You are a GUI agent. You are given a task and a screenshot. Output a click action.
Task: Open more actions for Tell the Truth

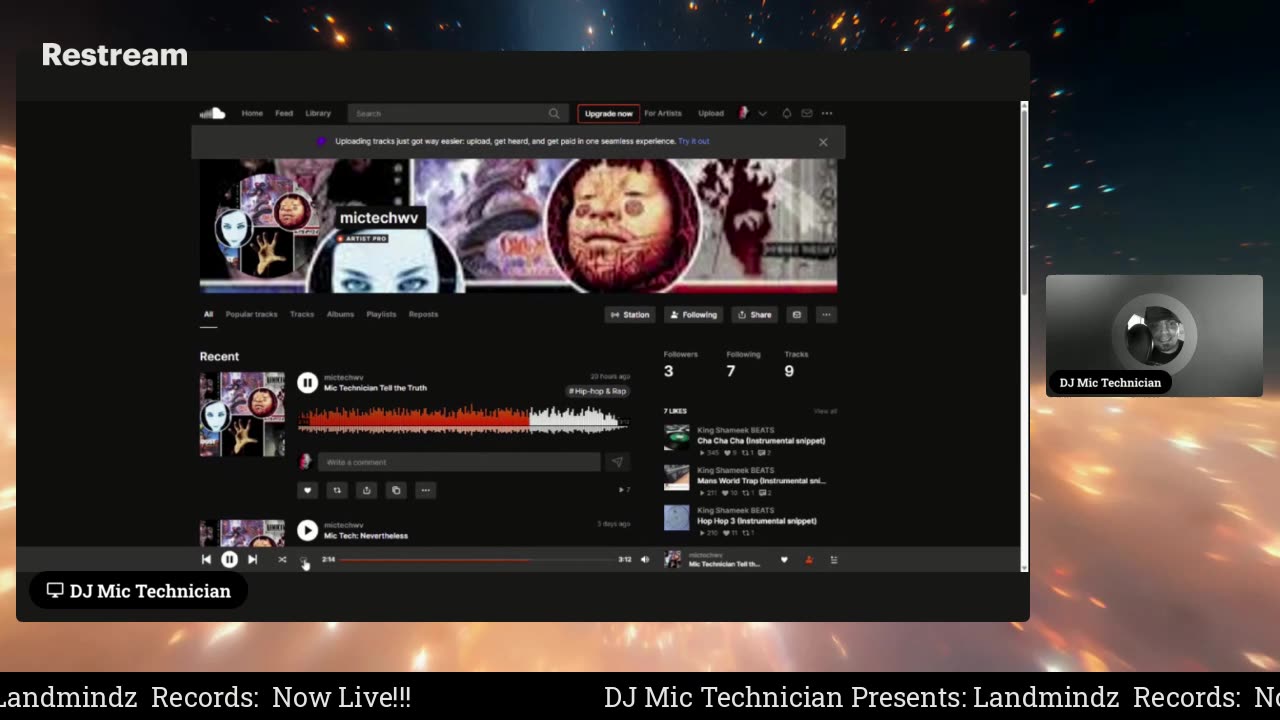426,490
